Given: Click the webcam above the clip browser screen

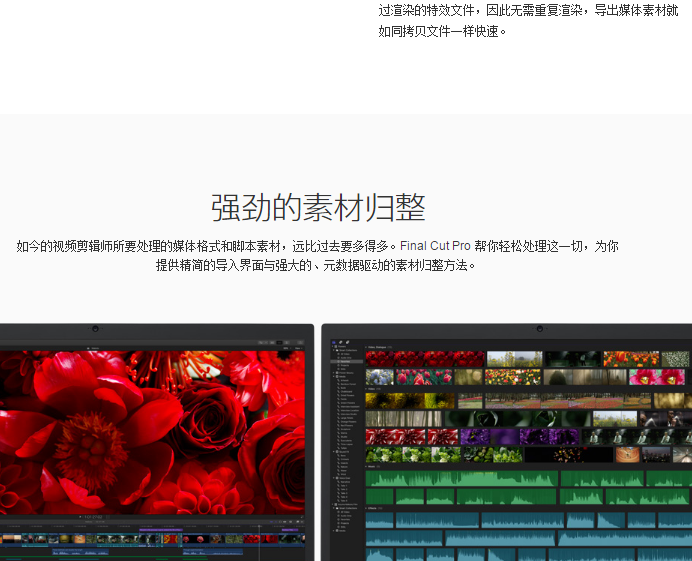Looking at the screenshot, I should point(539,328).
